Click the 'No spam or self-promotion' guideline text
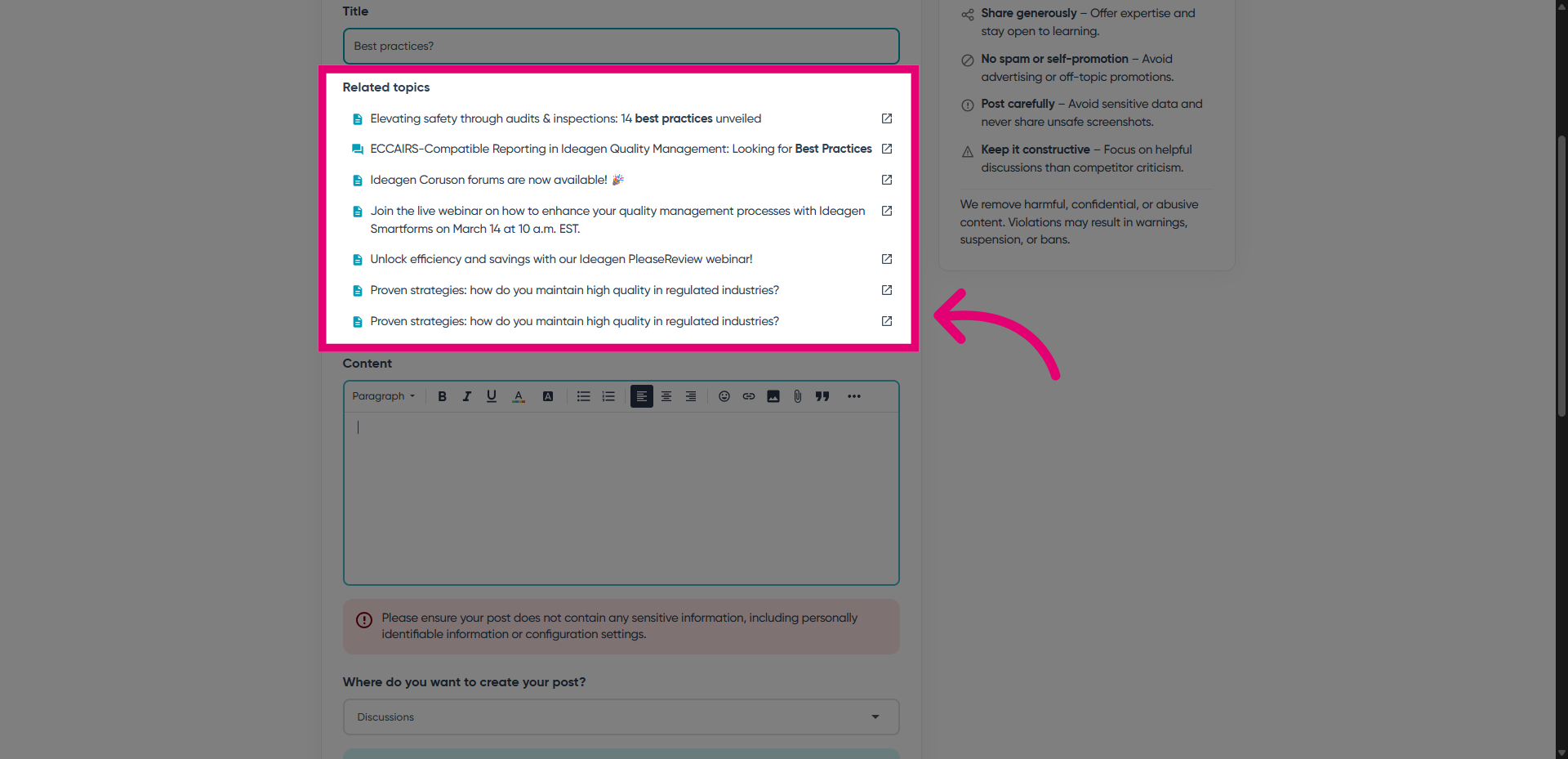The height and width of the screenshot is (759, 1568). (1077, 68)
